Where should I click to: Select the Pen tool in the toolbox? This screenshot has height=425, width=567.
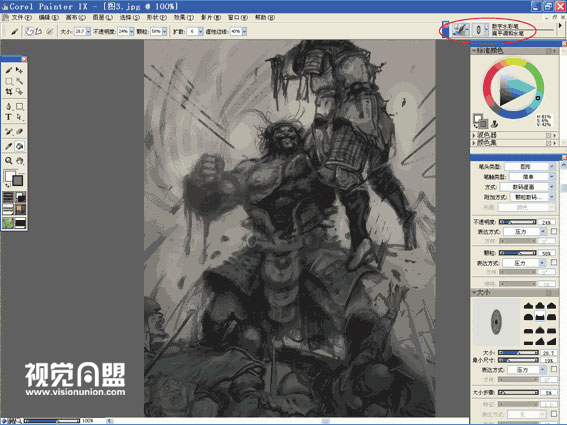pos(9,106)
